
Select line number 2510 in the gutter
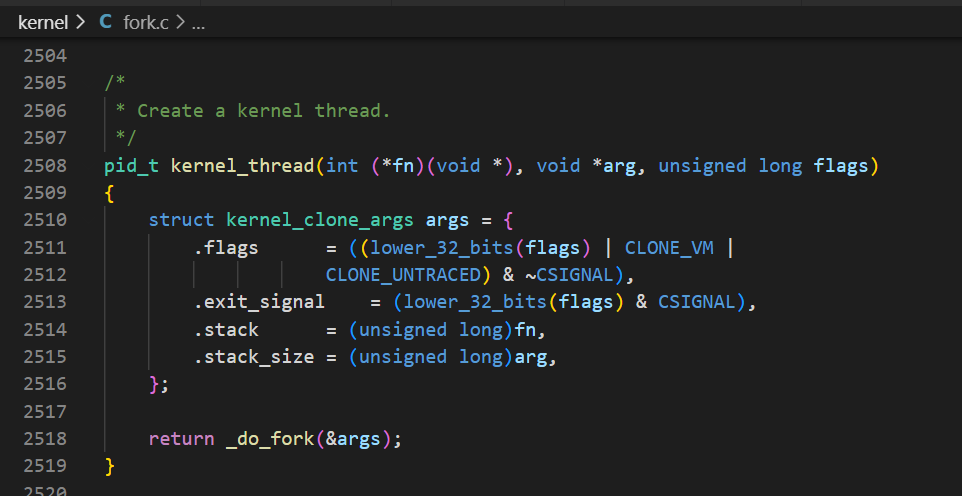pyautogui.click(x=45, y=220)
